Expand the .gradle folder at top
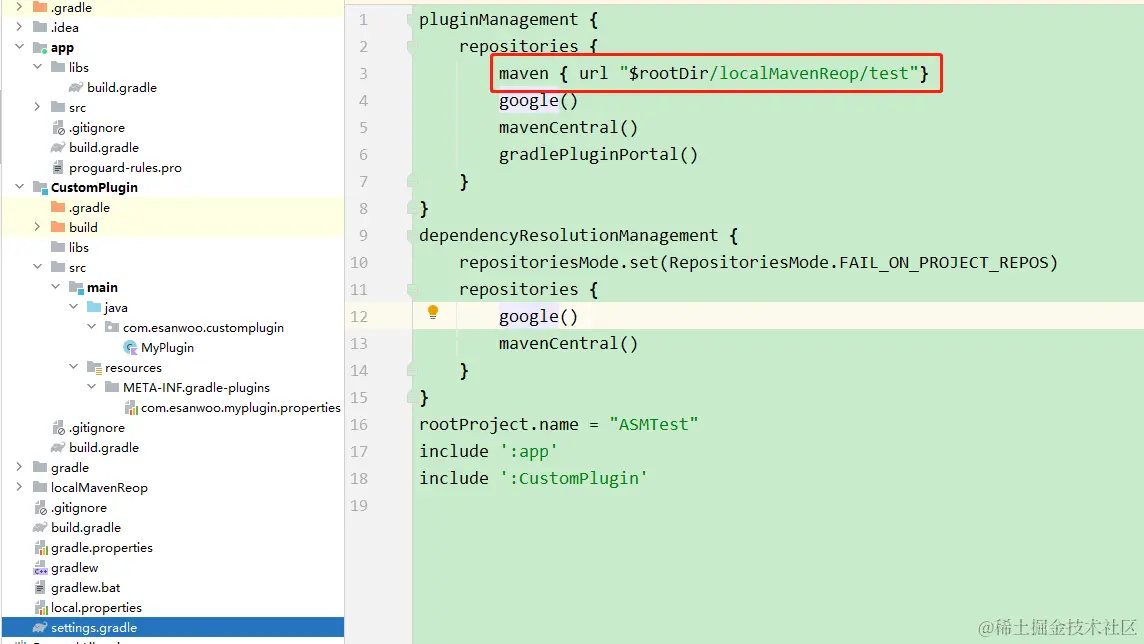The image size is (1144, 644). (x=19, y=7)
